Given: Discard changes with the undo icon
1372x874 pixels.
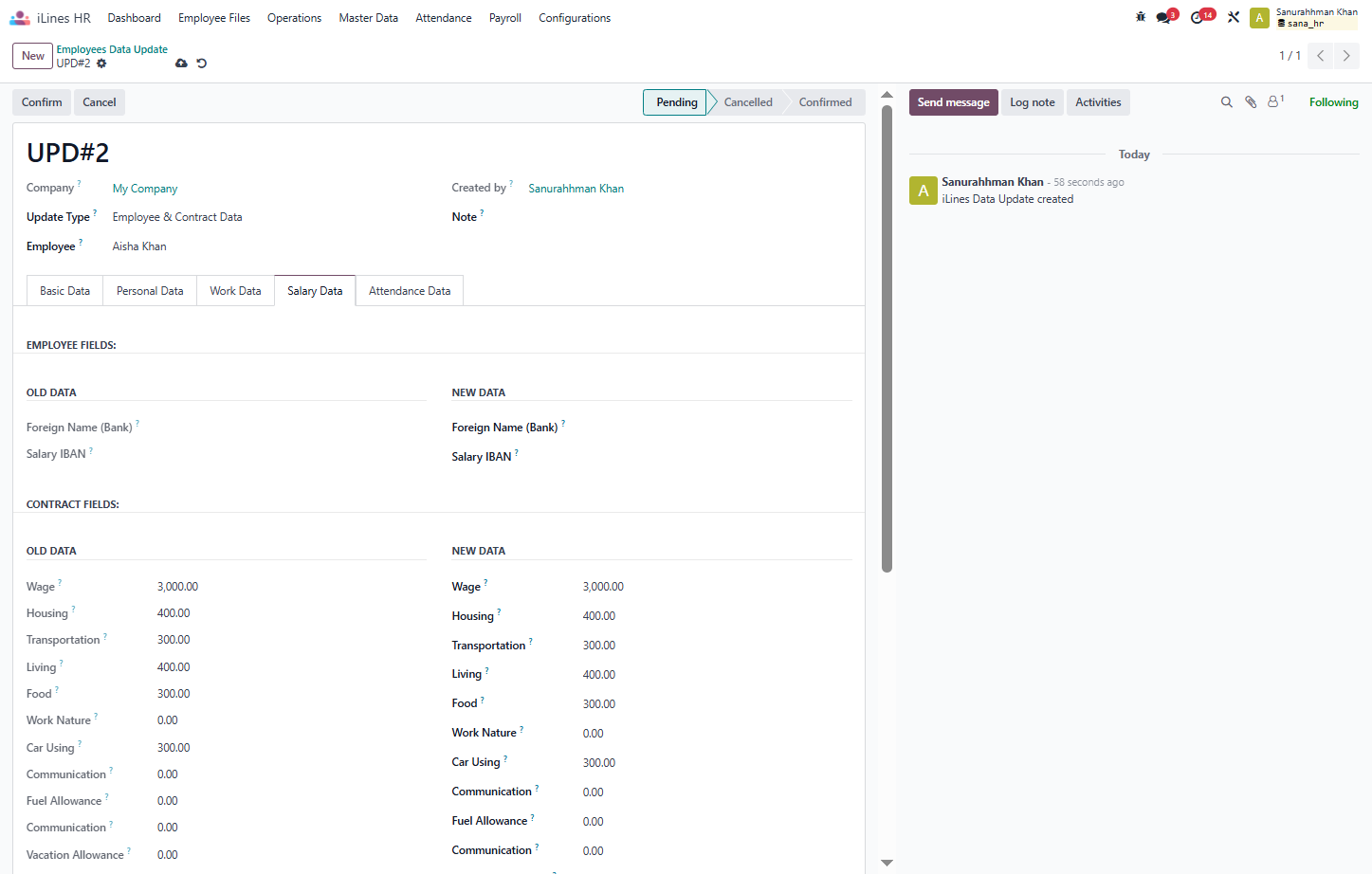Looking at the screenshot, I should click(201, 64).
